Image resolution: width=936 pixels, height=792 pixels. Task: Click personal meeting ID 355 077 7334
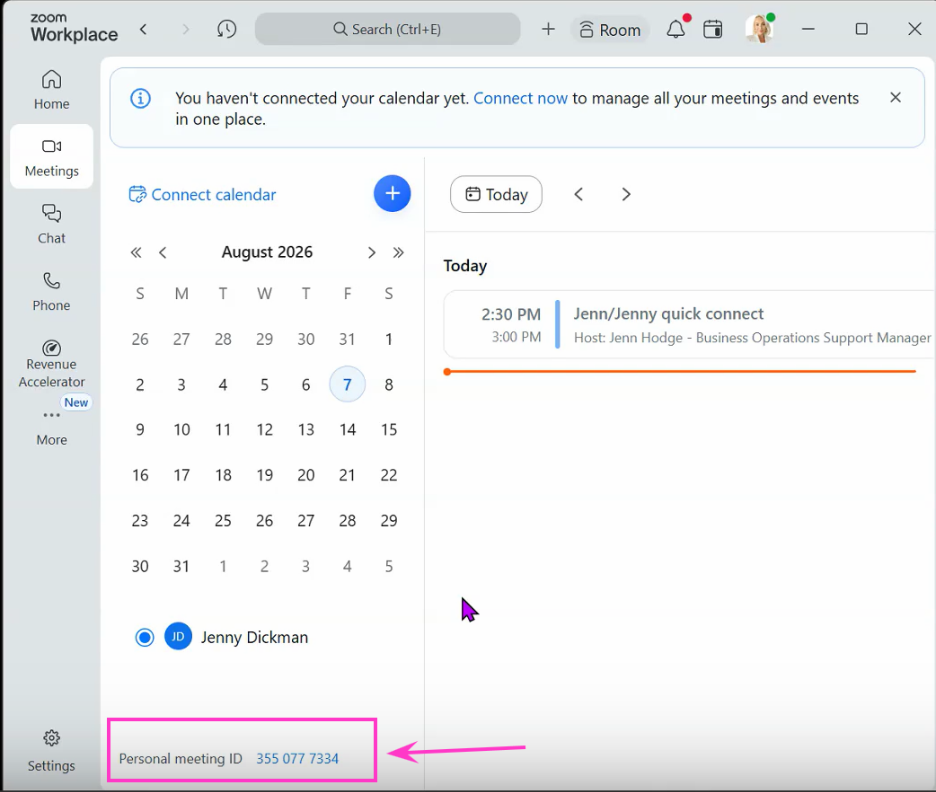coord(297,759)
